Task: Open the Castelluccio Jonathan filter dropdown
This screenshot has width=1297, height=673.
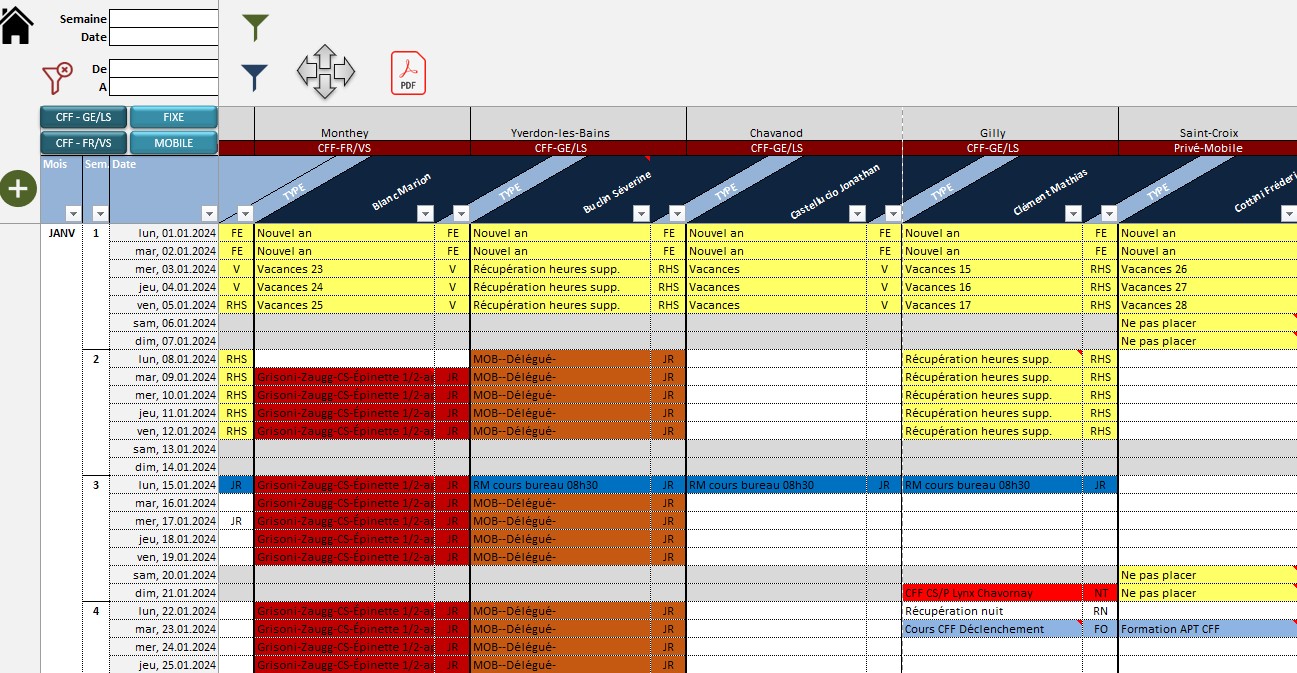Action: (856, 213)
